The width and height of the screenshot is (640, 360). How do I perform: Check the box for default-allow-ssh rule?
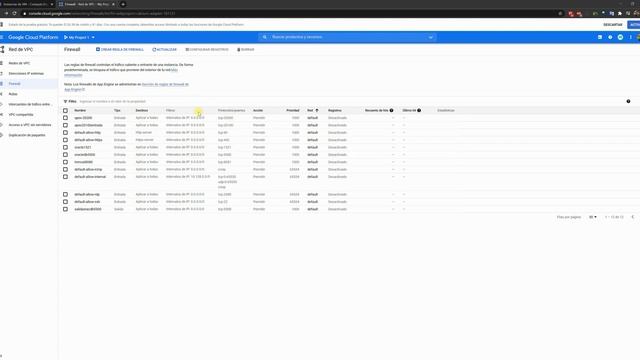tap(65, 202)
